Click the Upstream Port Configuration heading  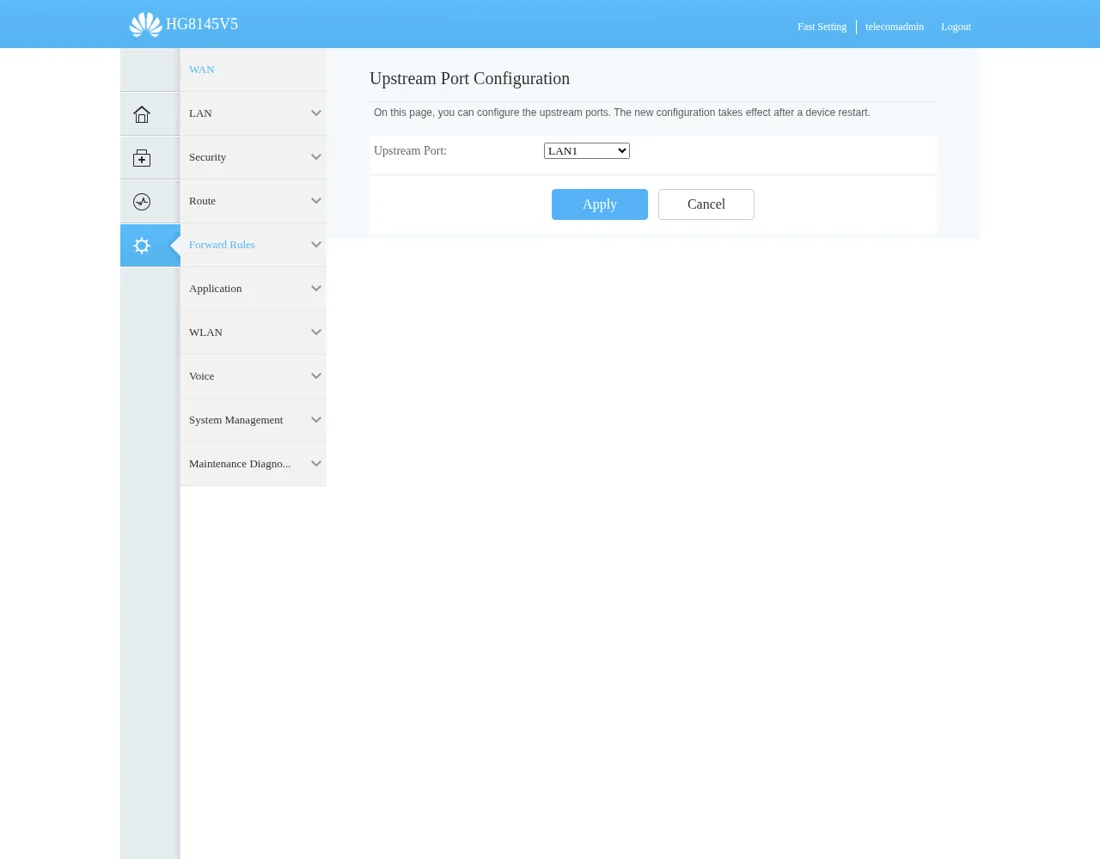tap(469, 79)
